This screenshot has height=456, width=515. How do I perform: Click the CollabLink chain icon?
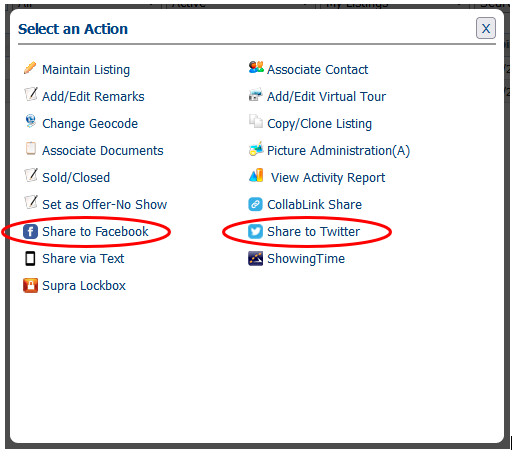coord(255,204)
